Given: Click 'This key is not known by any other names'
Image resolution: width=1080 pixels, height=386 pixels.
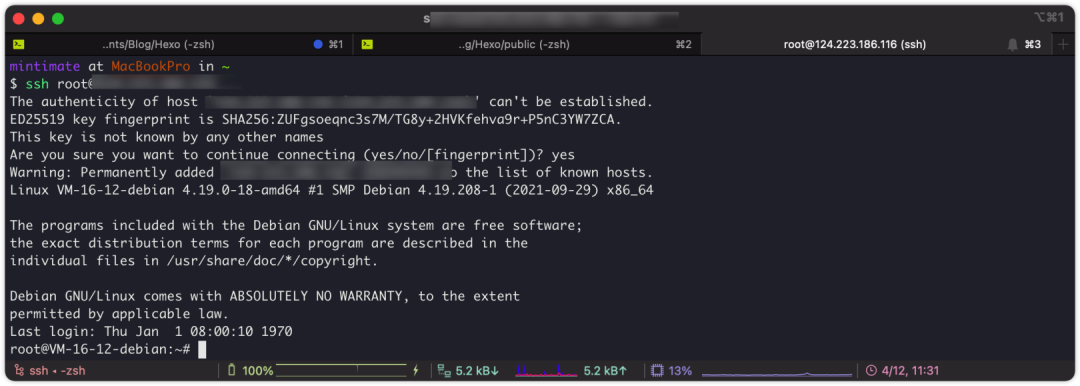Looking at the screenshot, I should coord(167,137).
